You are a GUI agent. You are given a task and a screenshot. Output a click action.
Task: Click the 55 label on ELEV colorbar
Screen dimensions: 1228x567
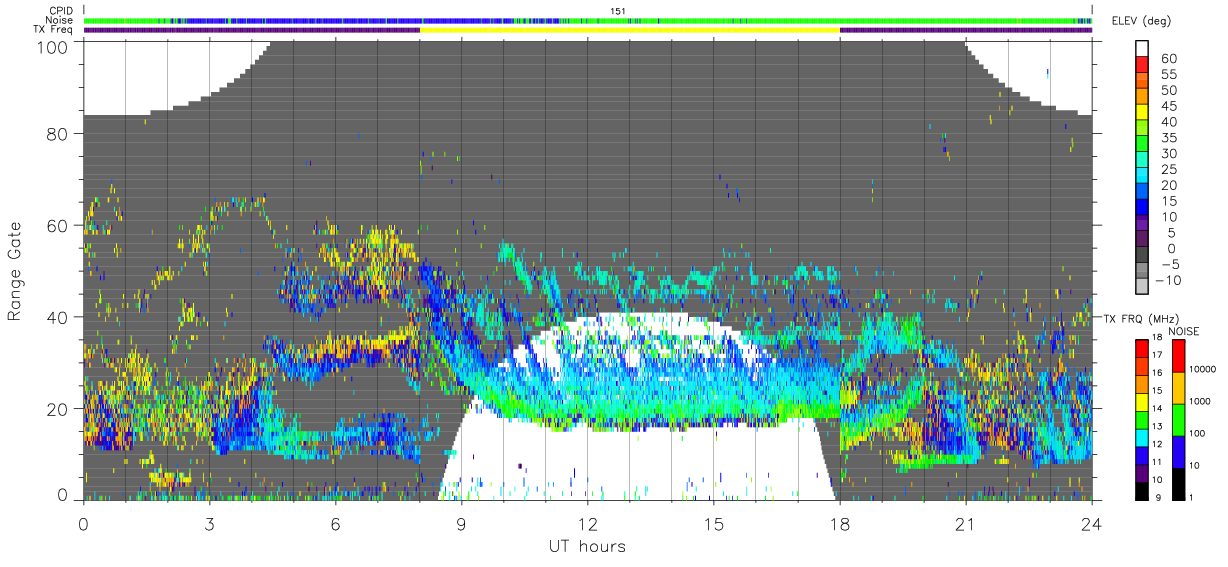tap(1168, 74)
